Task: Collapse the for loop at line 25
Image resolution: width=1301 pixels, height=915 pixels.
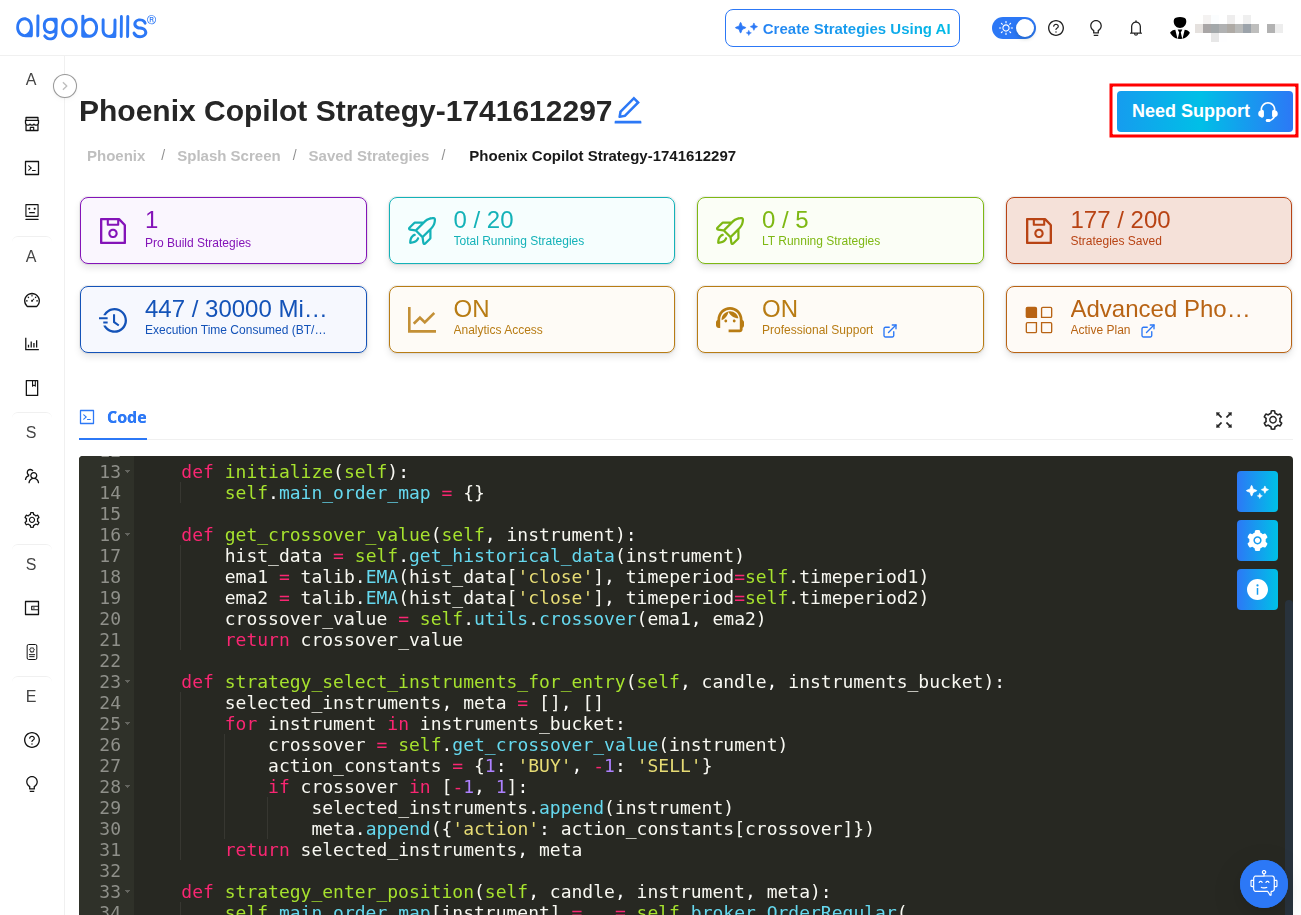Action: pos(128,724)
